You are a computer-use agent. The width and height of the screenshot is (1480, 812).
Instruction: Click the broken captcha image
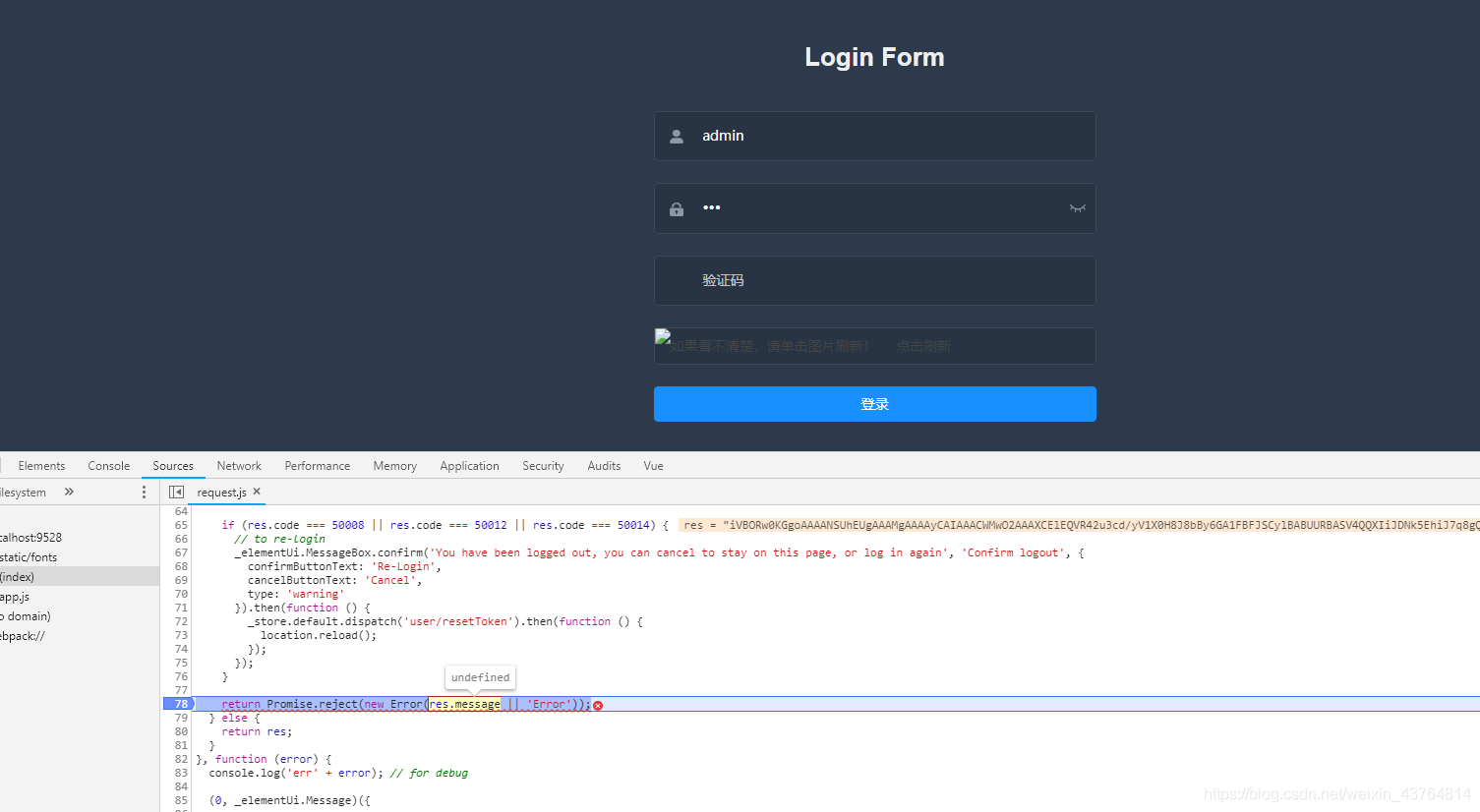click(x=664, y=337)
